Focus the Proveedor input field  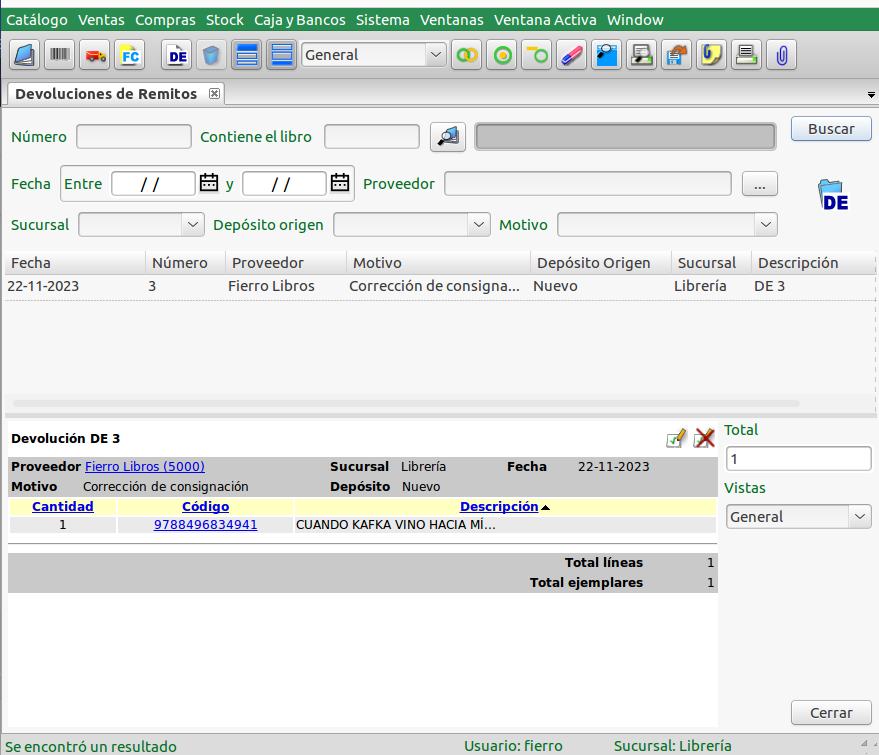click(587, 184)
